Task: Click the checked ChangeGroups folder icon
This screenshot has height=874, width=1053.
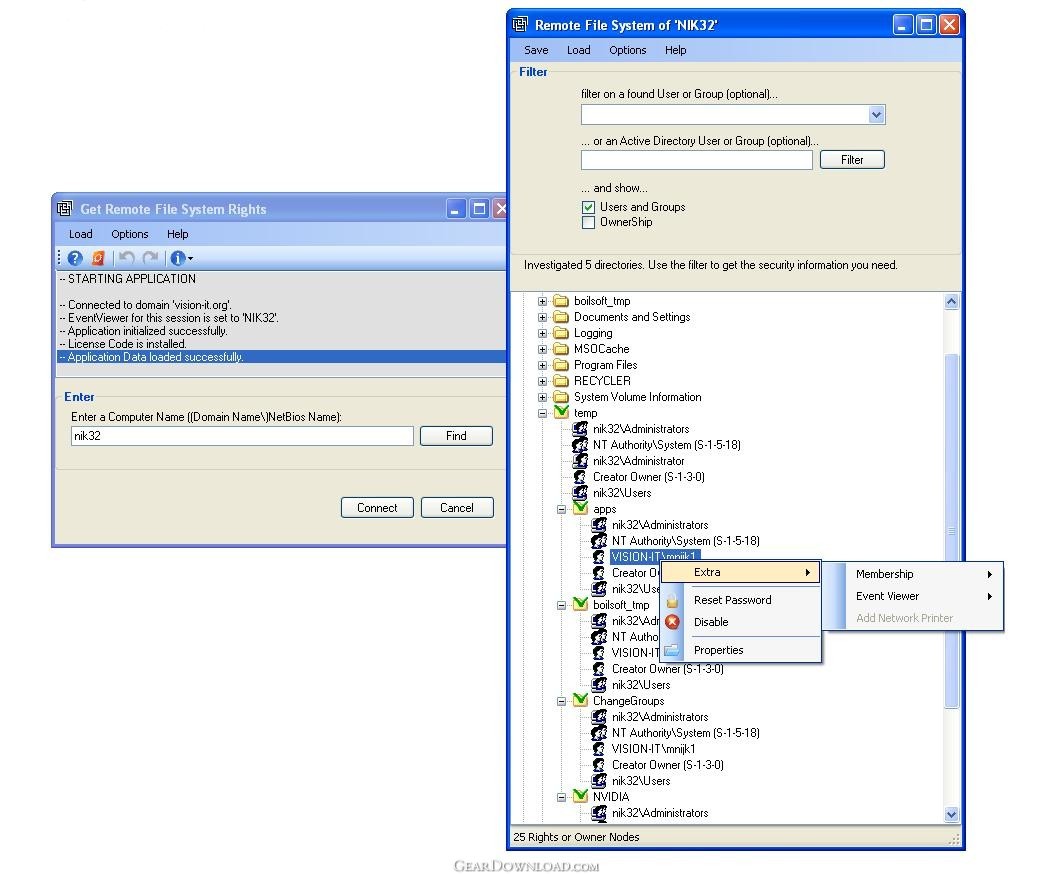Action: coord(580,701)
